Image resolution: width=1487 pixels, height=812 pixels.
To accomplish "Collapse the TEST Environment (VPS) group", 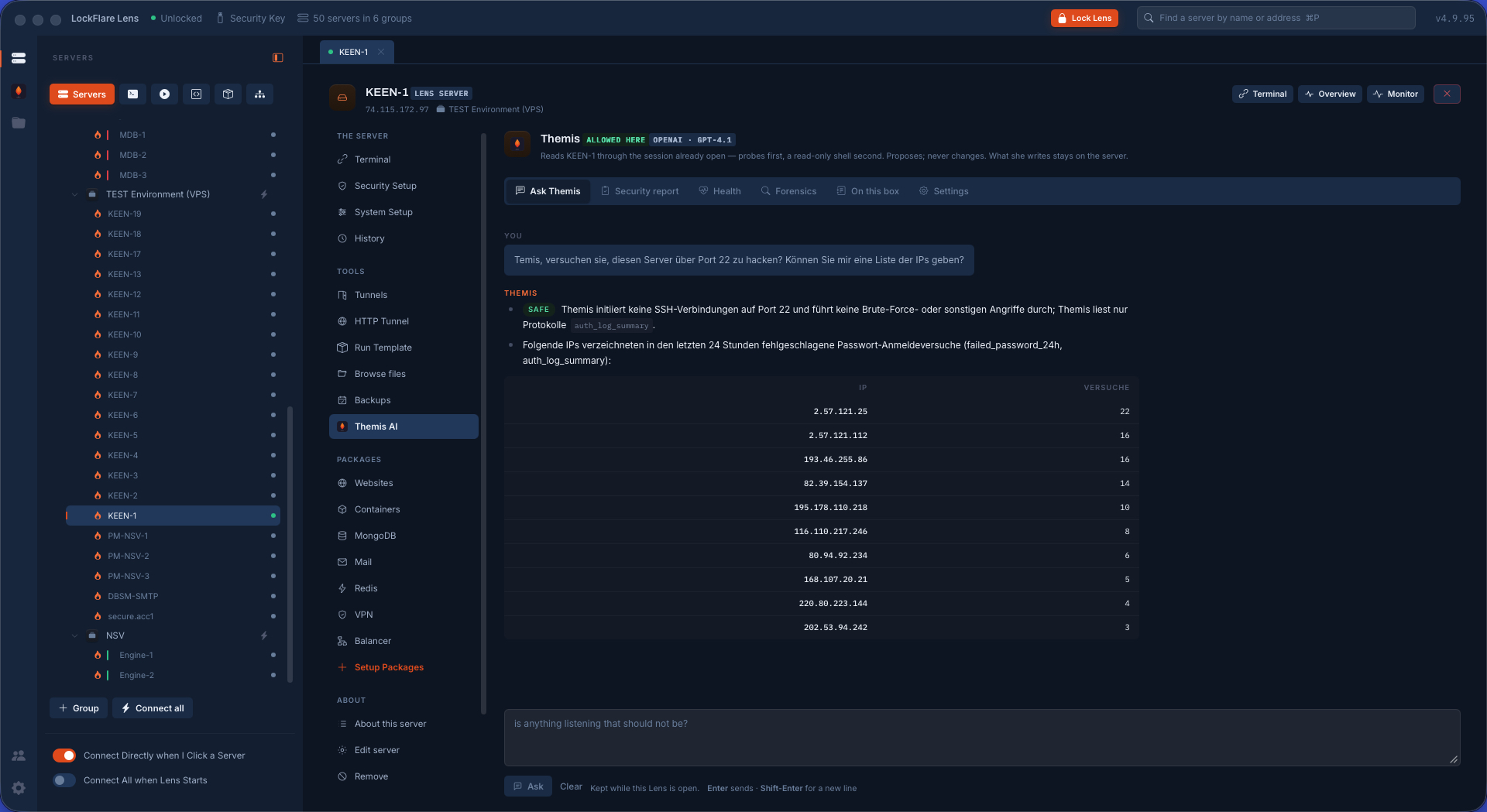I will point(75,194).
